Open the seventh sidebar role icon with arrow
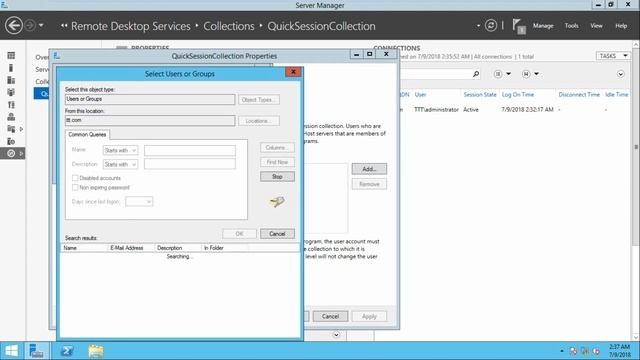This screenshot has height=360, width=640. point(12,129)
